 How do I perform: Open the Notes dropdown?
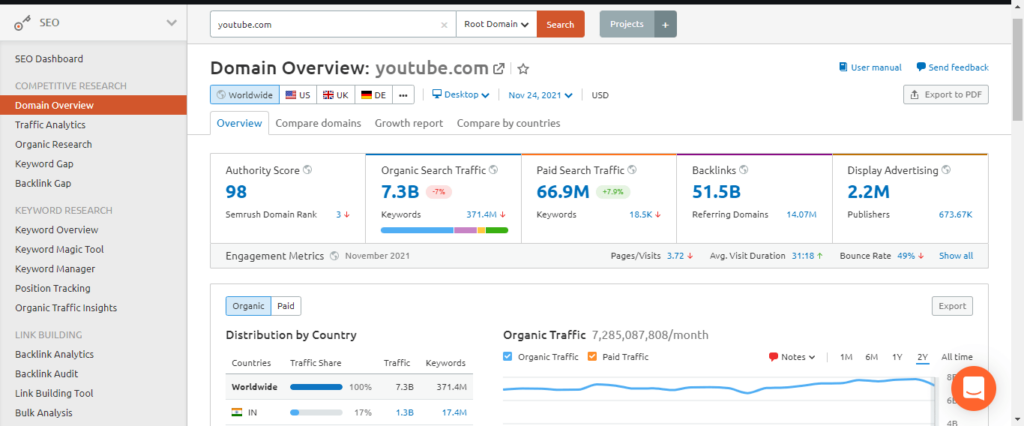coord(792,357)
